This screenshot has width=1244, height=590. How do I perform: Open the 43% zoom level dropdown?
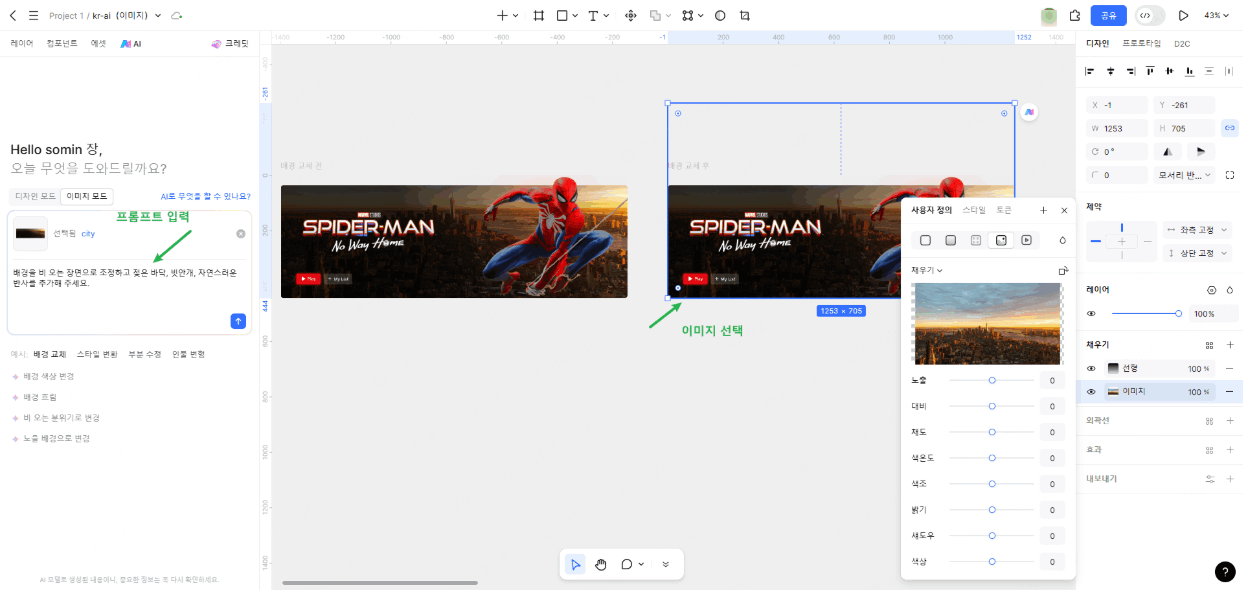click(x=1217, y=16)
